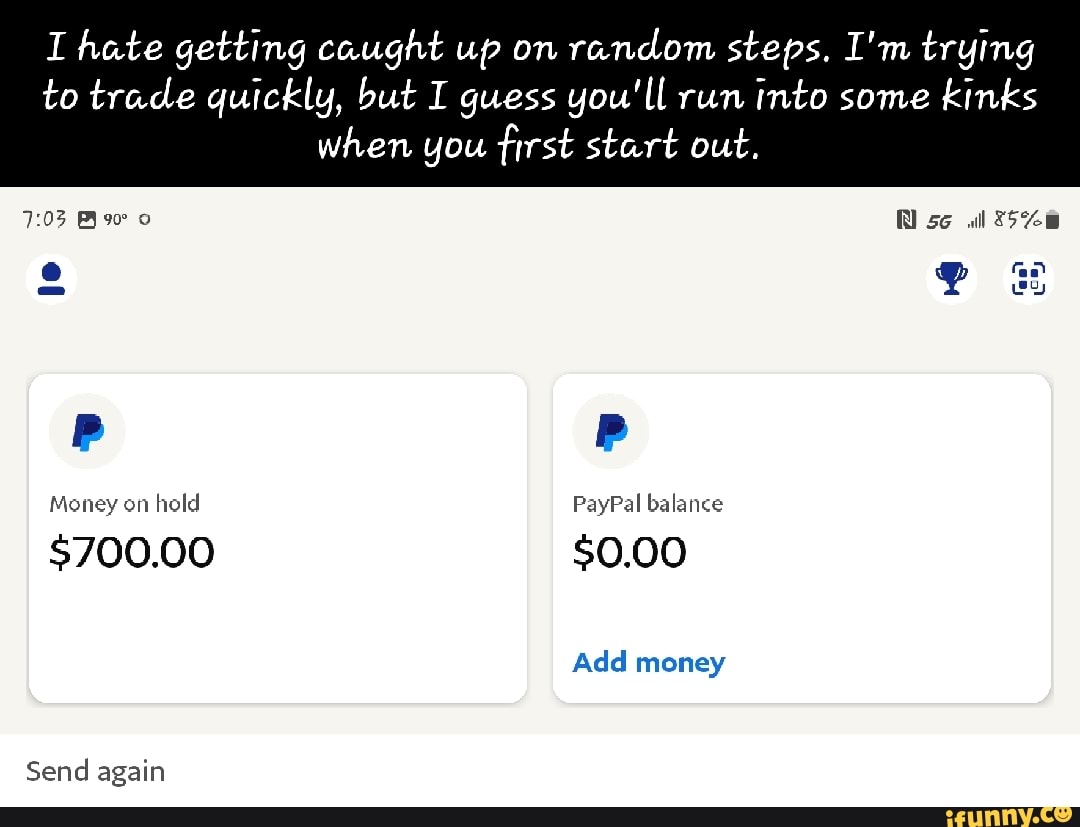Tap the 7:03 clock in status bar
This screenshot has height=827, width=1080.
43,219
